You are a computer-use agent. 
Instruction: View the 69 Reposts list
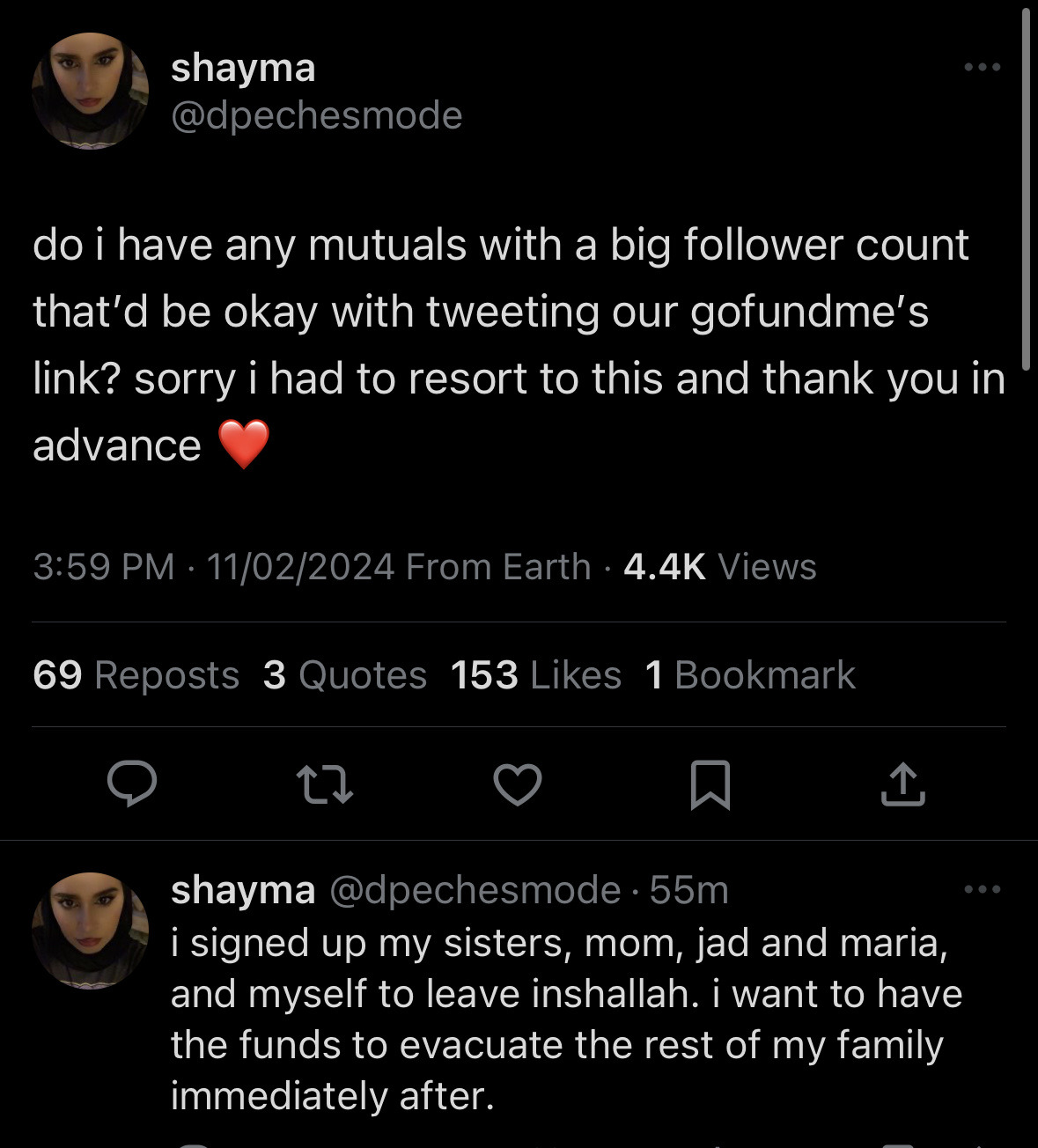click(x=136, y=675)
